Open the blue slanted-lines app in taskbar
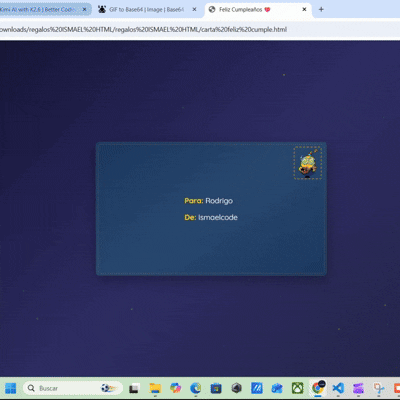Screen dimensions: 400x400 [x=257, y=388]
